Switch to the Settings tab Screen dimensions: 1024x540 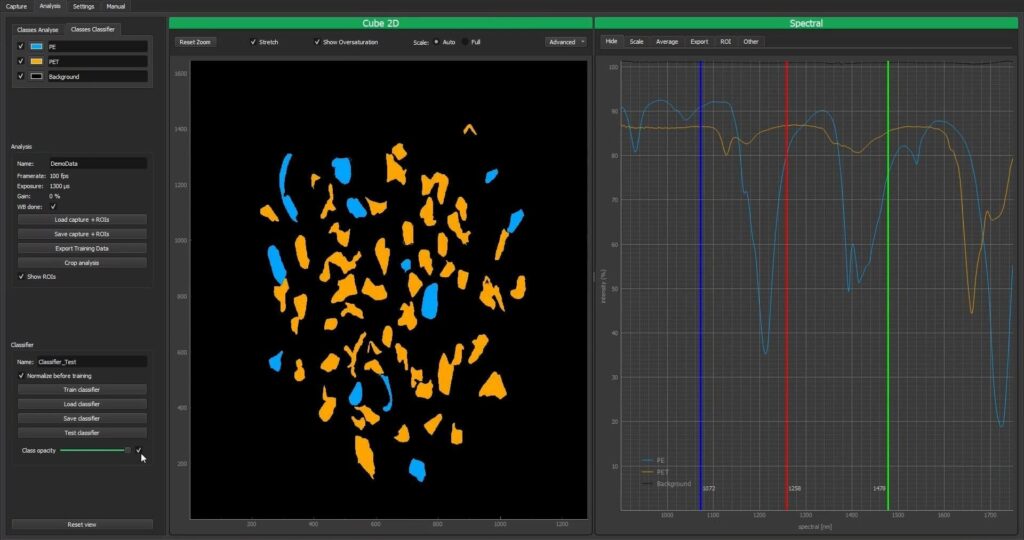pyautogui.click(x=84, y=6)
